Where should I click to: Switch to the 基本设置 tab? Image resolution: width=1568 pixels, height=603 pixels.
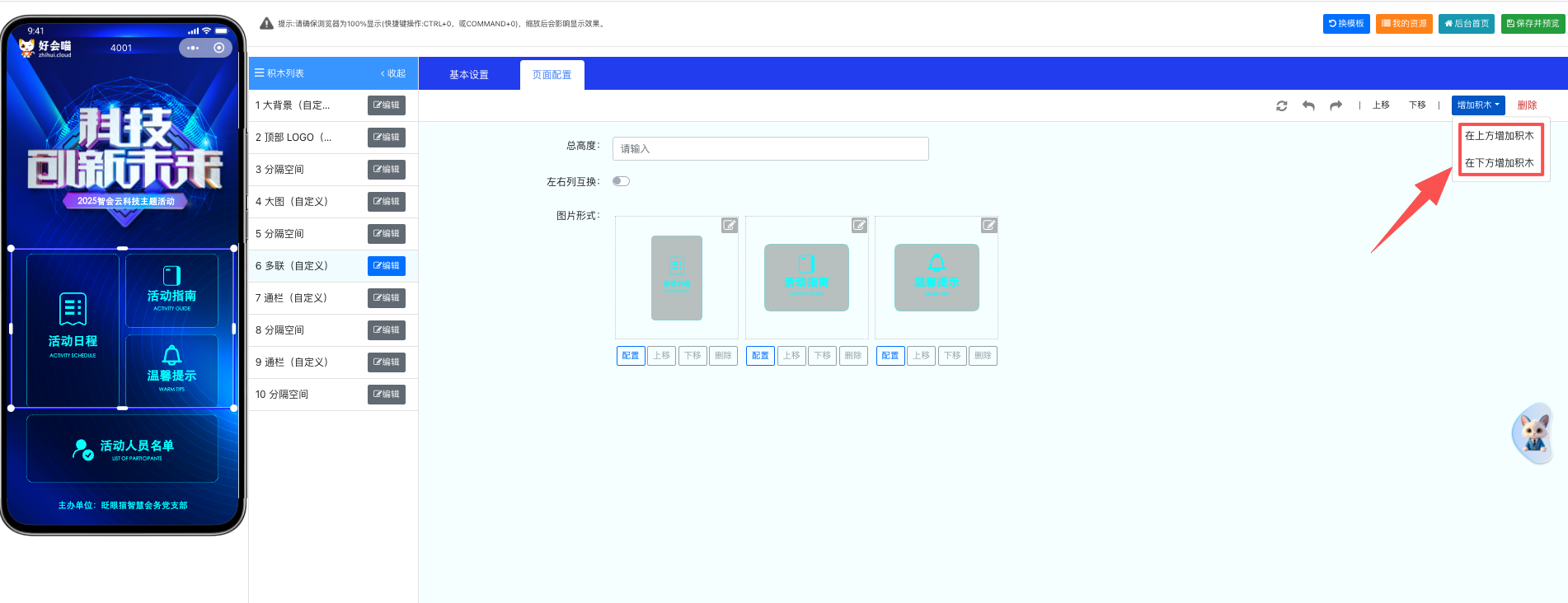click(469, 74)
